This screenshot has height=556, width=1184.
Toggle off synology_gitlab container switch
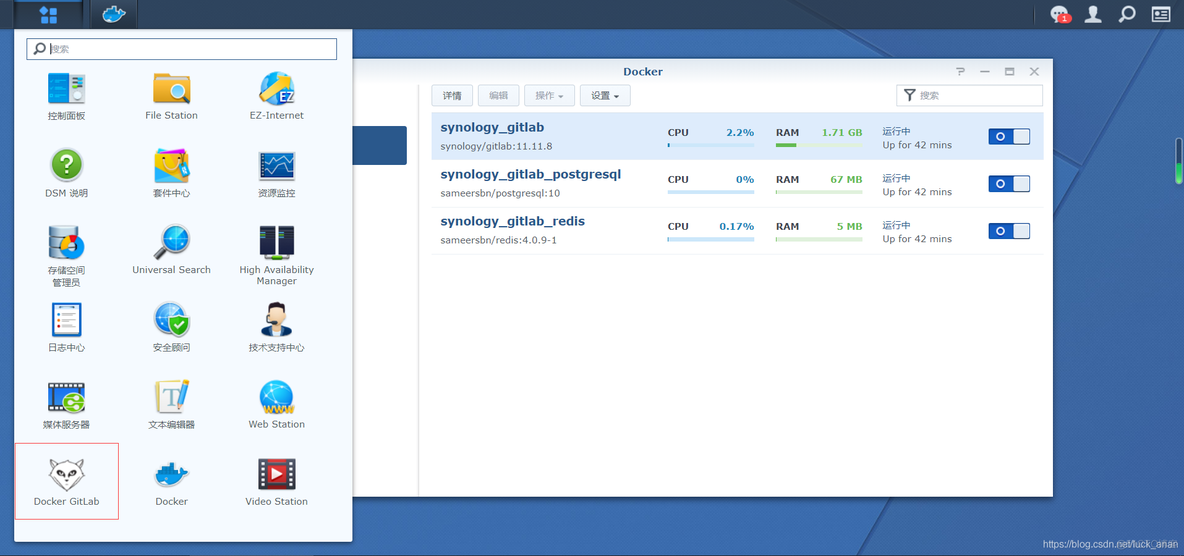tap(1008, 137)
